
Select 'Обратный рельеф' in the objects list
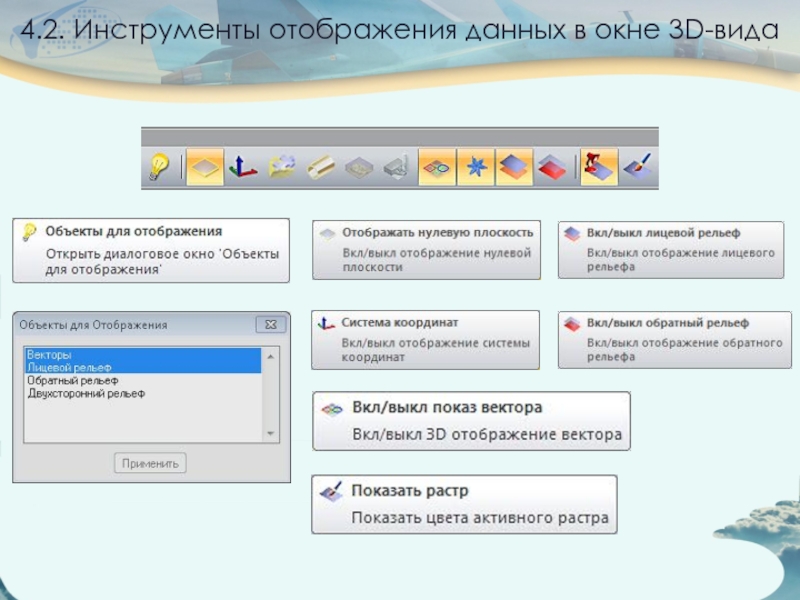(142, 381)
